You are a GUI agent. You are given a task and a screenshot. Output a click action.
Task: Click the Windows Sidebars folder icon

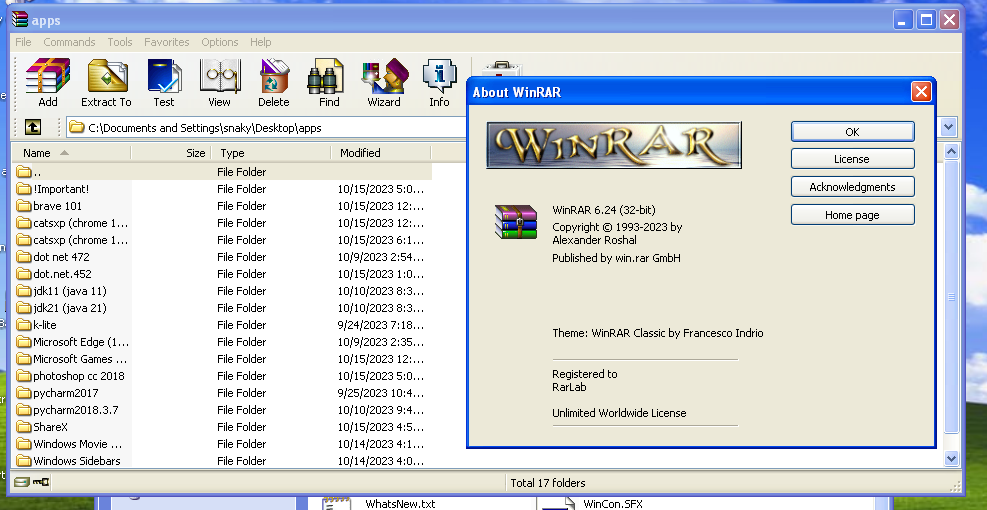point(24,461)
